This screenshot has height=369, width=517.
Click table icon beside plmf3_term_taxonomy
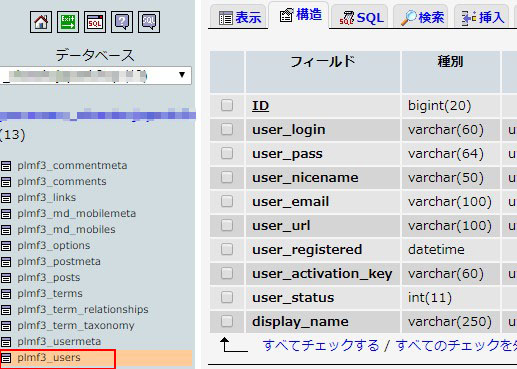click(x=6, y=326)
